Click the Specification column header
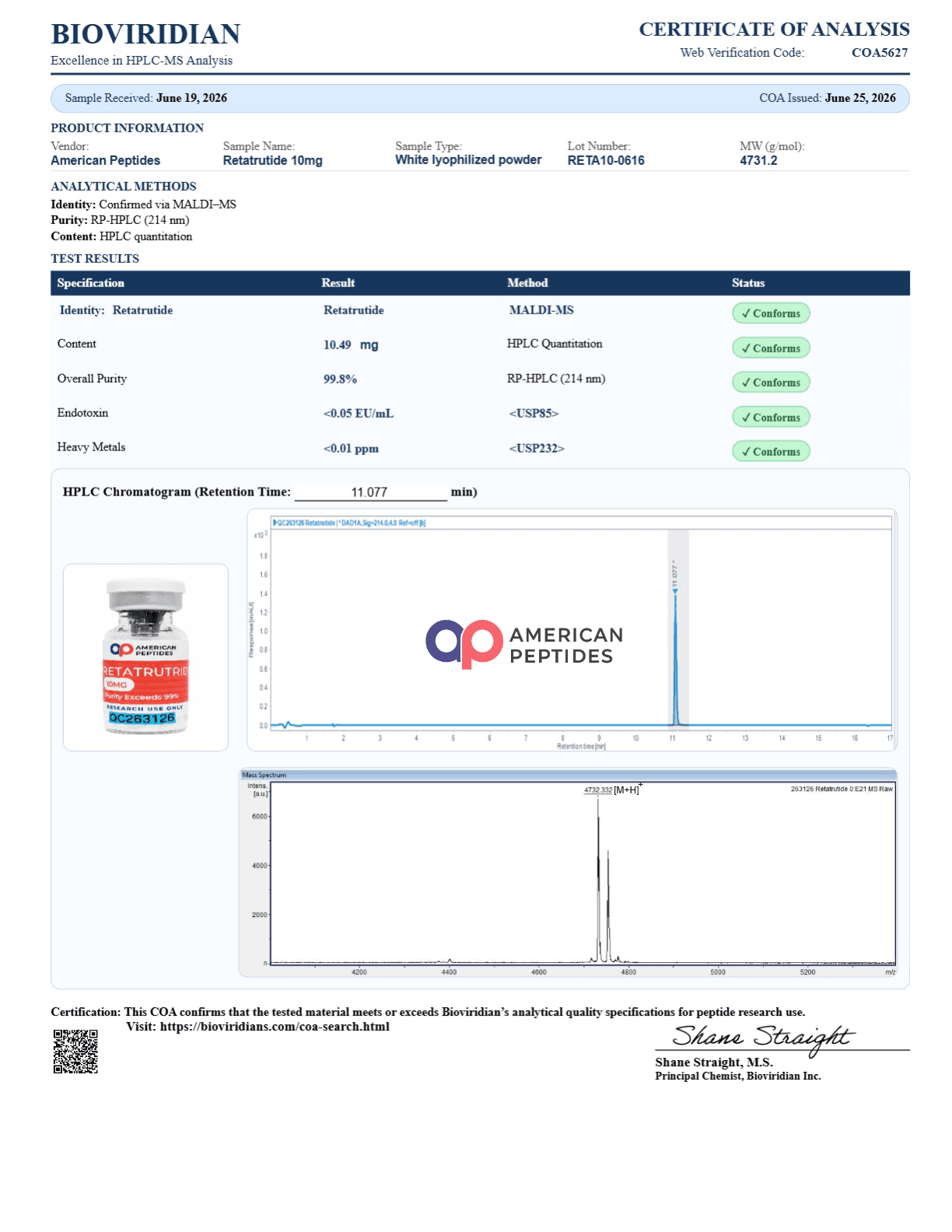The height and width of the screenshot is (1232, 952). point(90,283)
